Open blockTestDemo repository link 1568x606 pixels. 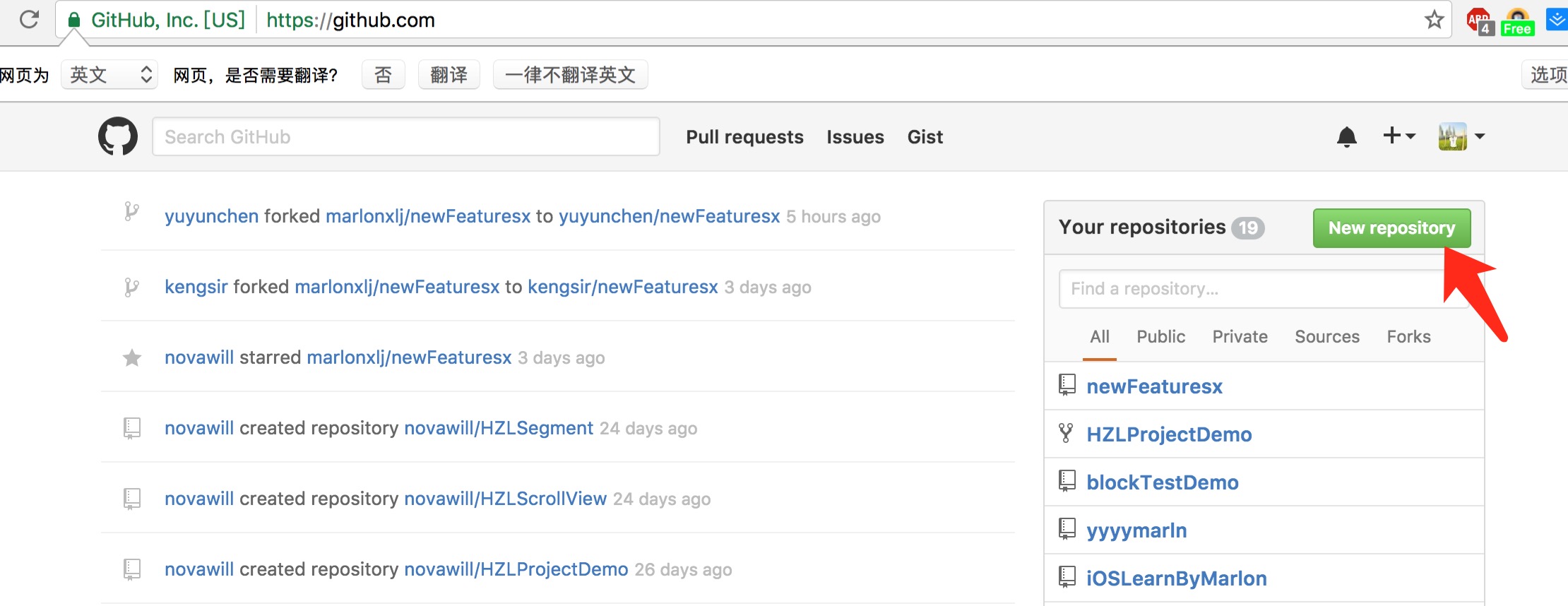pos(1163,482)
